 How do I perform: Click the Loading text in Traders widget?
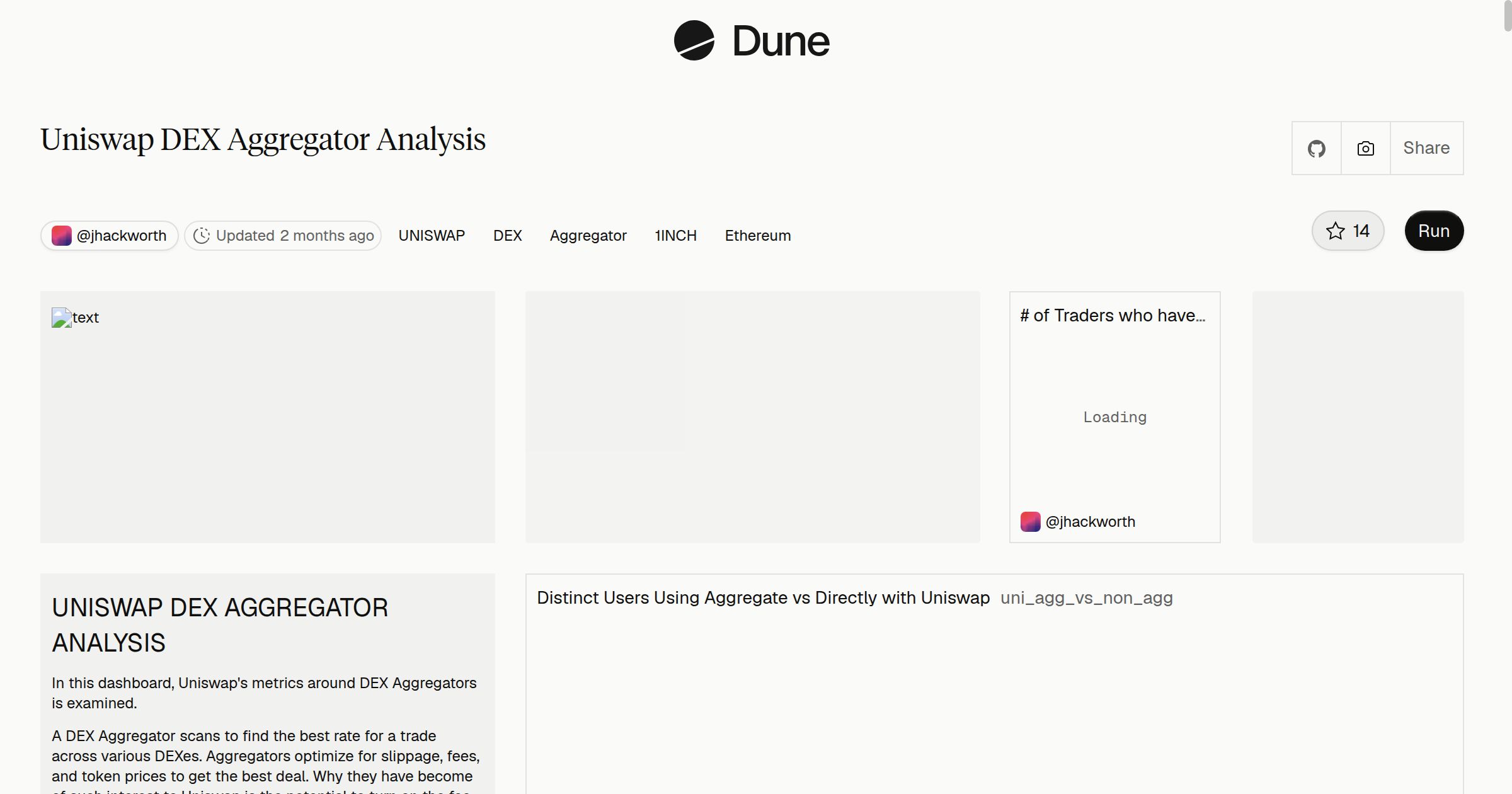(x=1114, y=417)
